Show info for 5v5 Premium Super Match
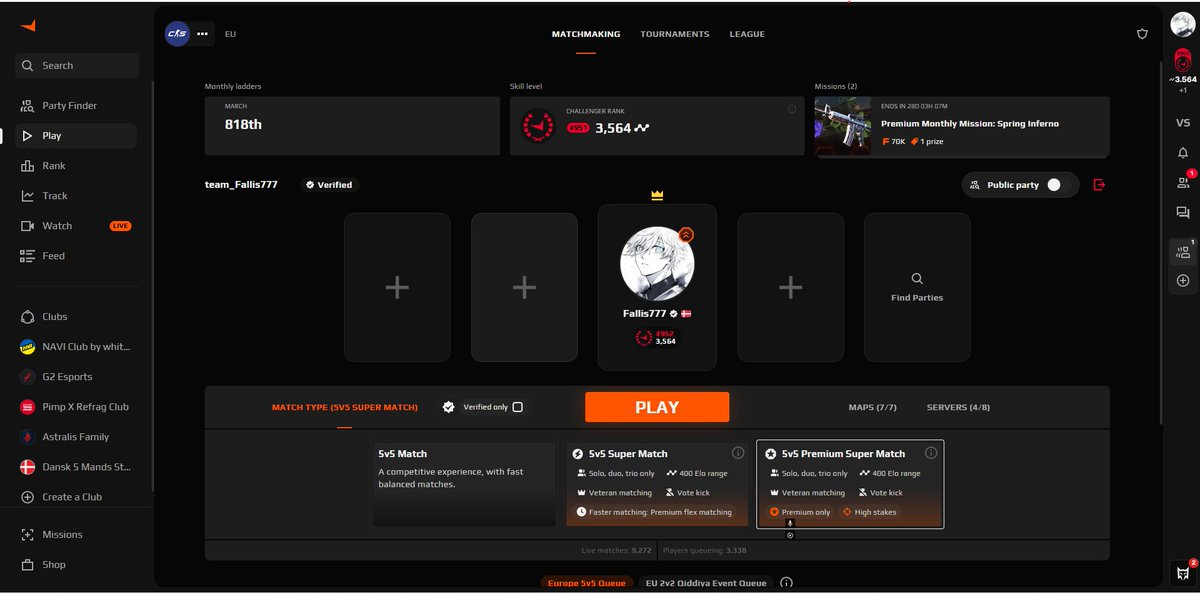The width and height of the screenshot is (1200, 593). point(931,453)
